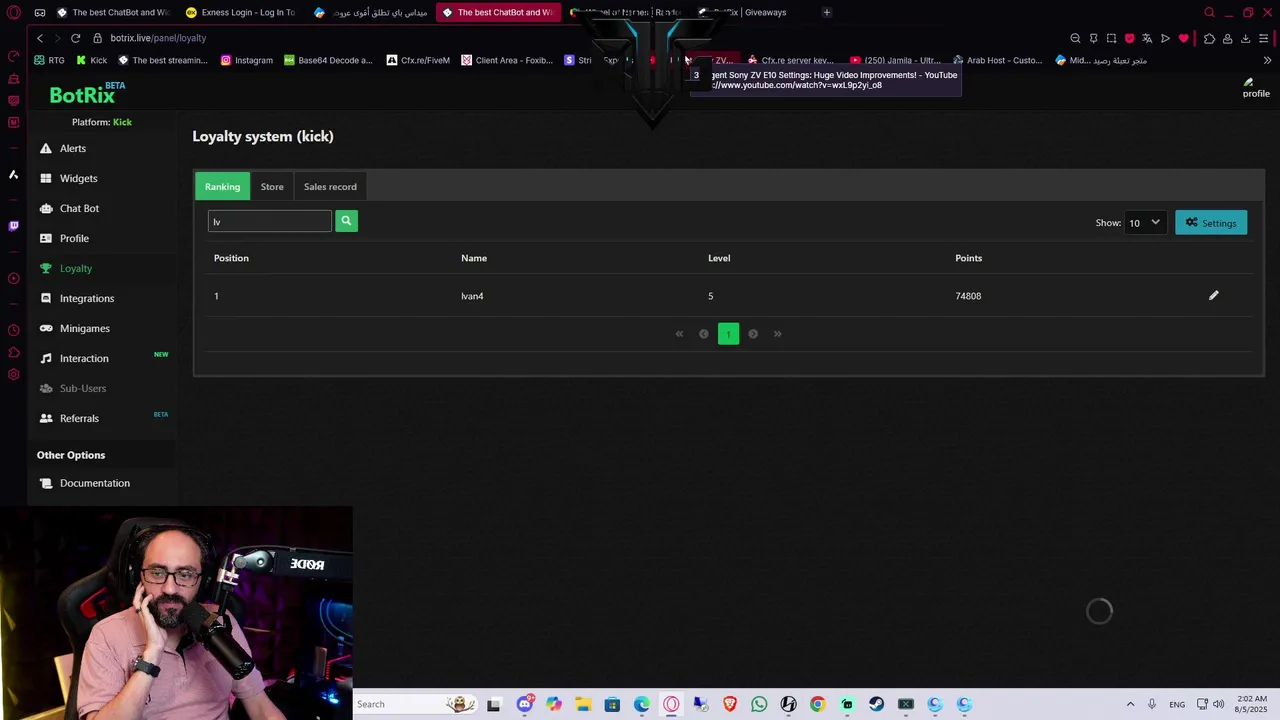Switch to the Ranking tab

tap(222, 186)
